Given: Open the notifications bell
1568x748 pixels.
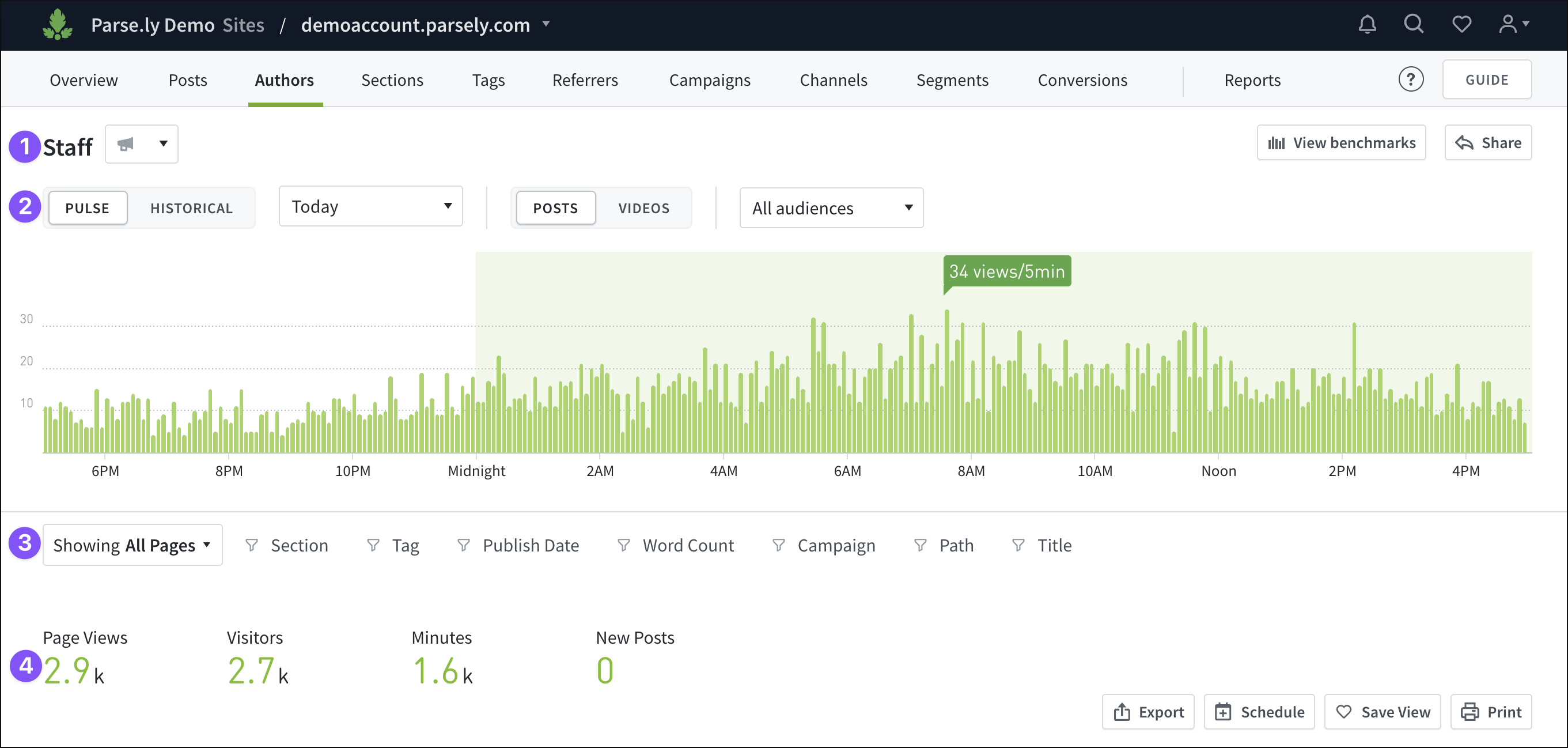Looking at the screenshot, I should pos(1367,24).
